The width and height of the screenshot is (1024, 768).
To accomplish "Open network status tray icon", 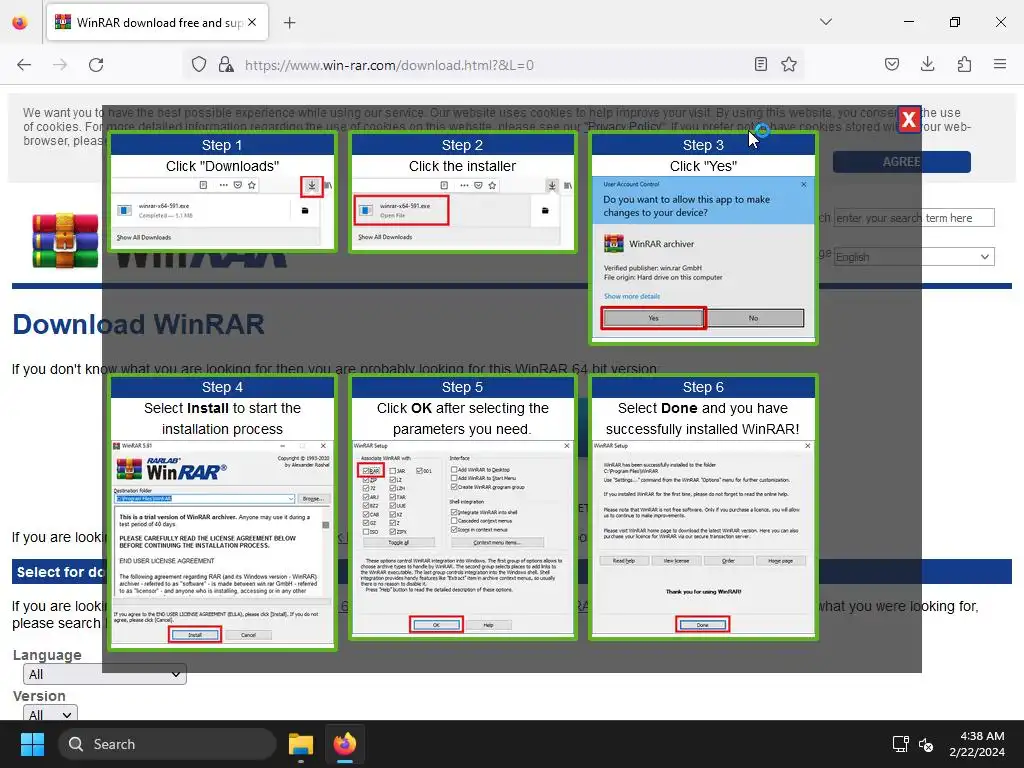I will (901, 744).
